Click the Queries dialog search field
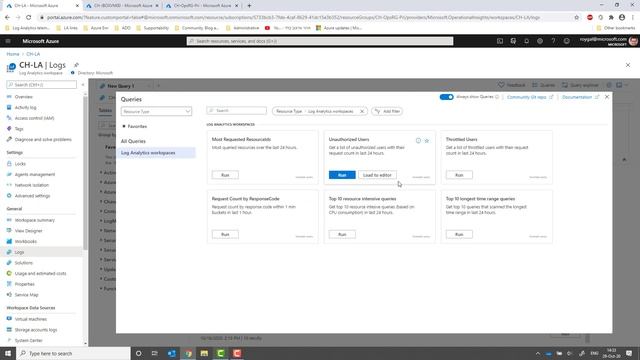This screenshot has width=640, height=360. [237, 111]
